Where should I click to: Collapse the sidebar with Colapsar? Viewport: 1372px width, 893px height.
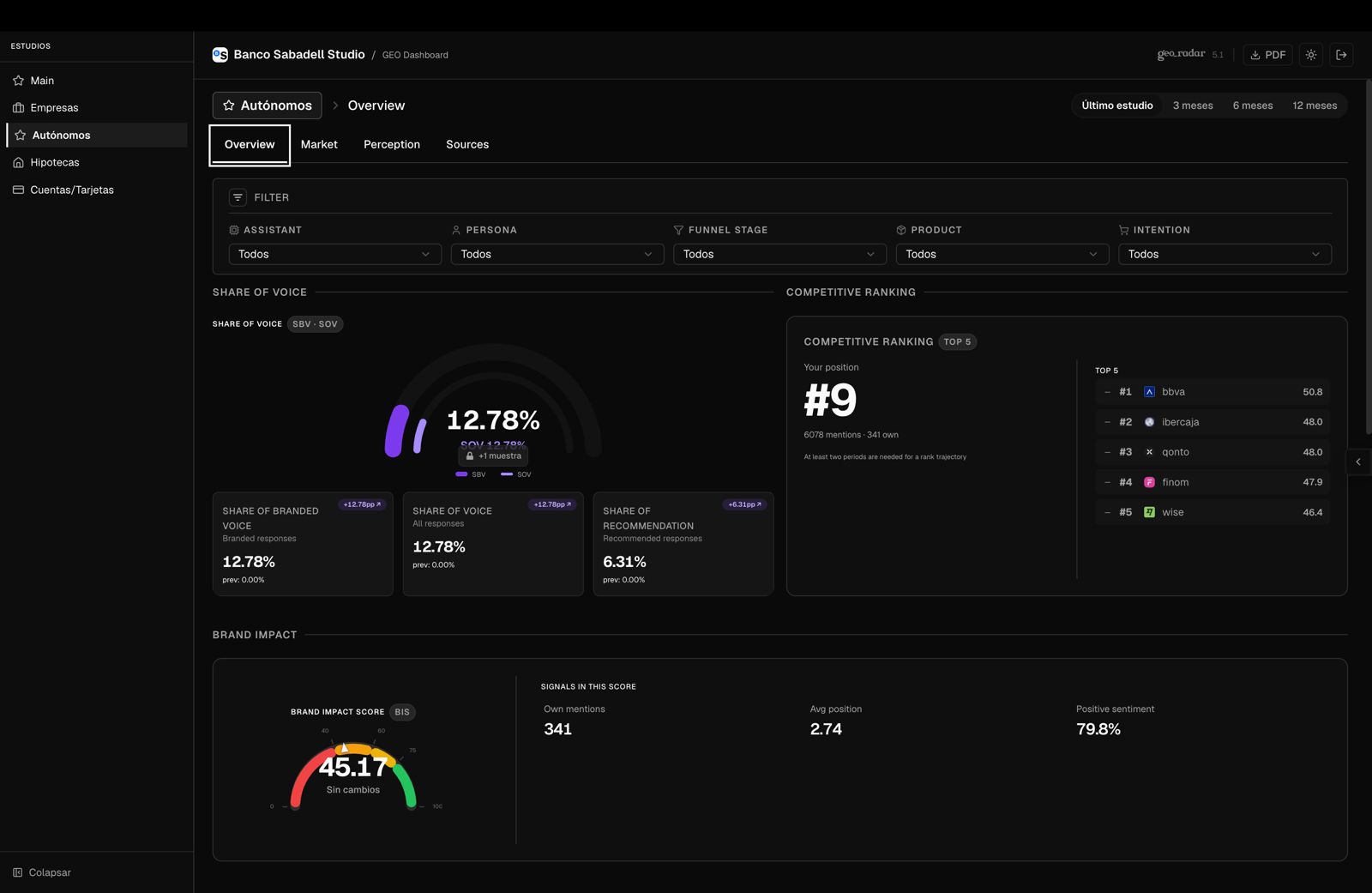42,872
